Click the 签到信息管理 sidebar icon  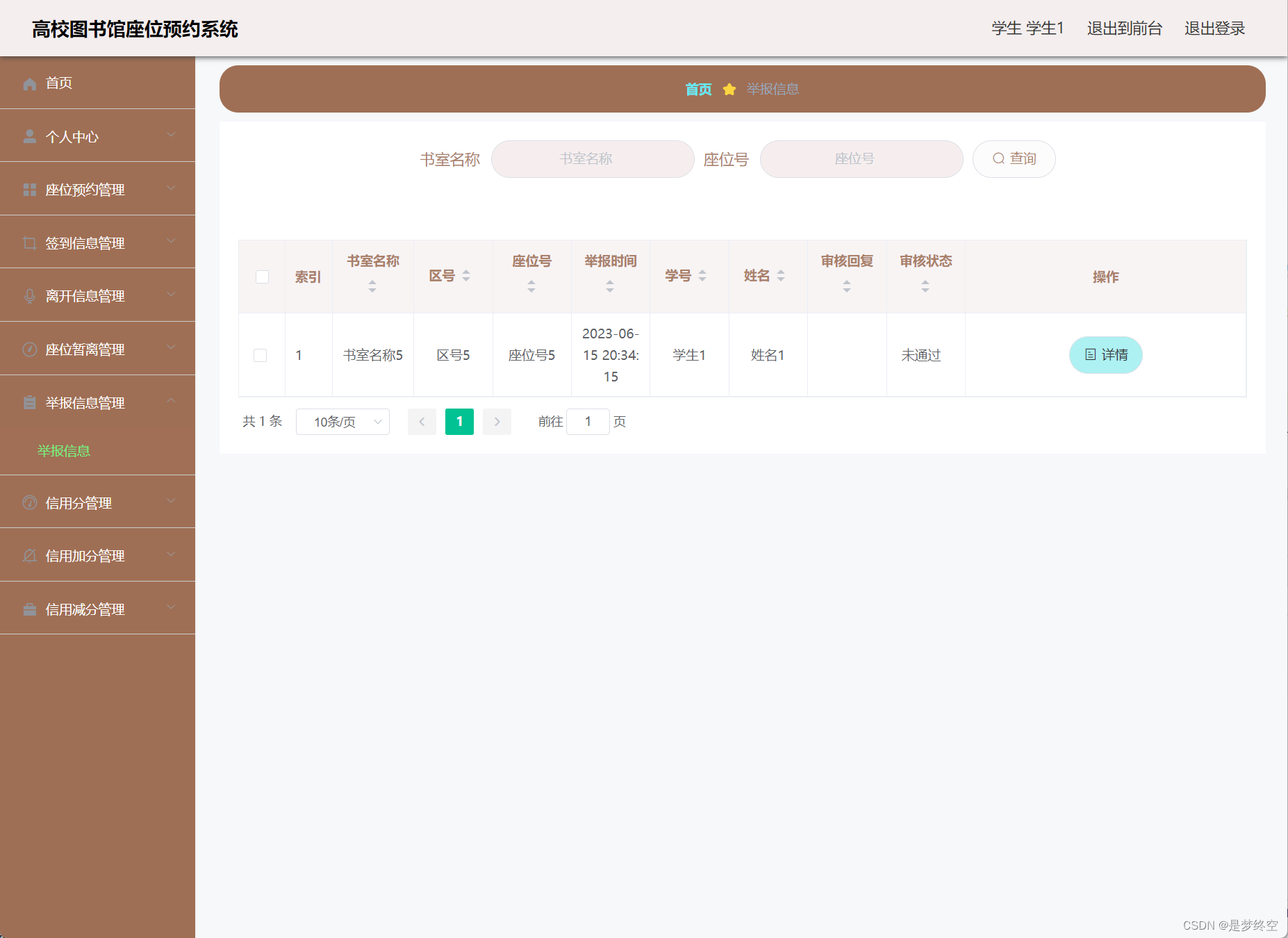[x=29, y=242]
